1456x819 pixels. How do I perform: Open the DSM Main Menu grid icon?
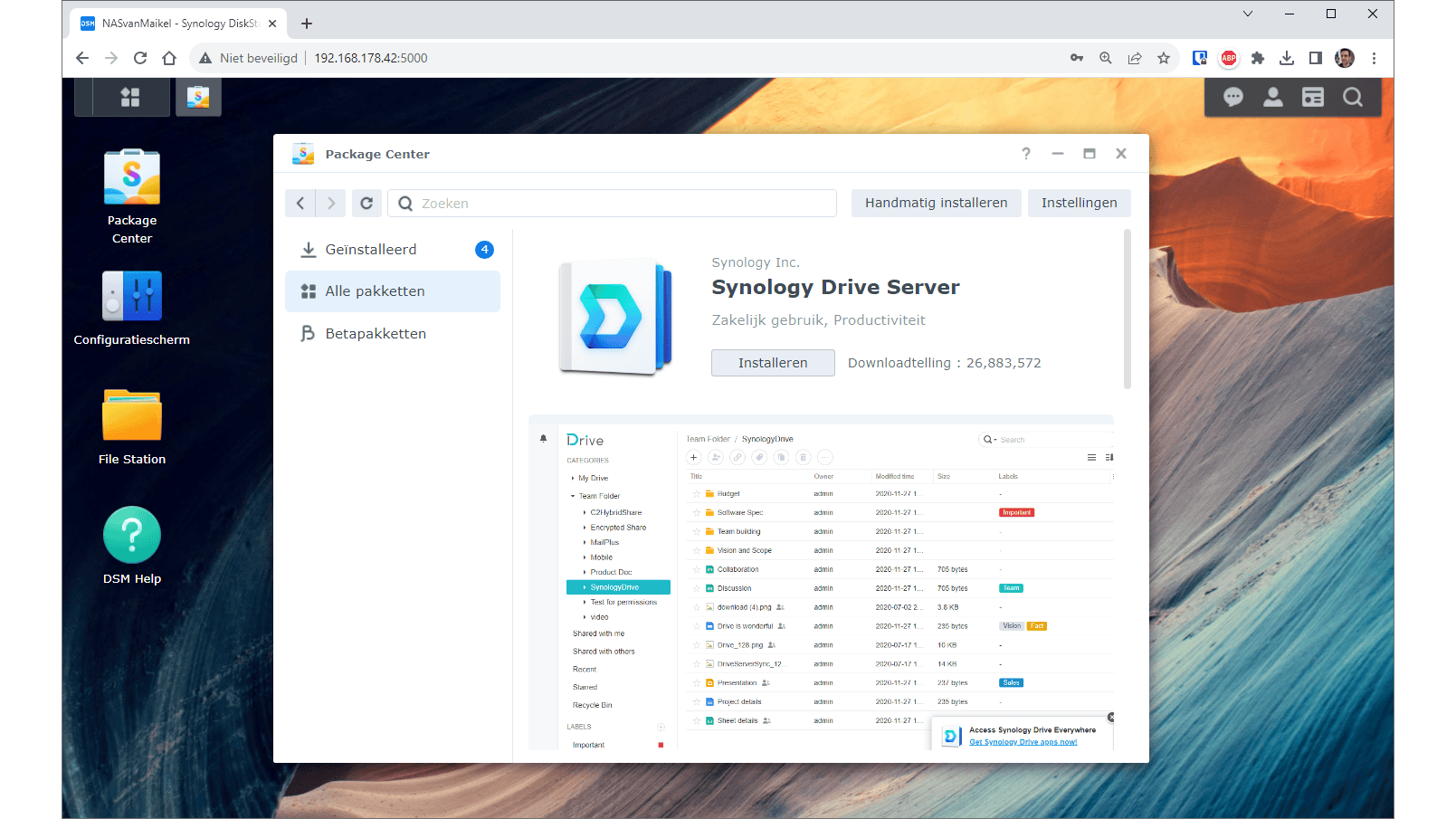pyautogui.click(x=130, y=97)
